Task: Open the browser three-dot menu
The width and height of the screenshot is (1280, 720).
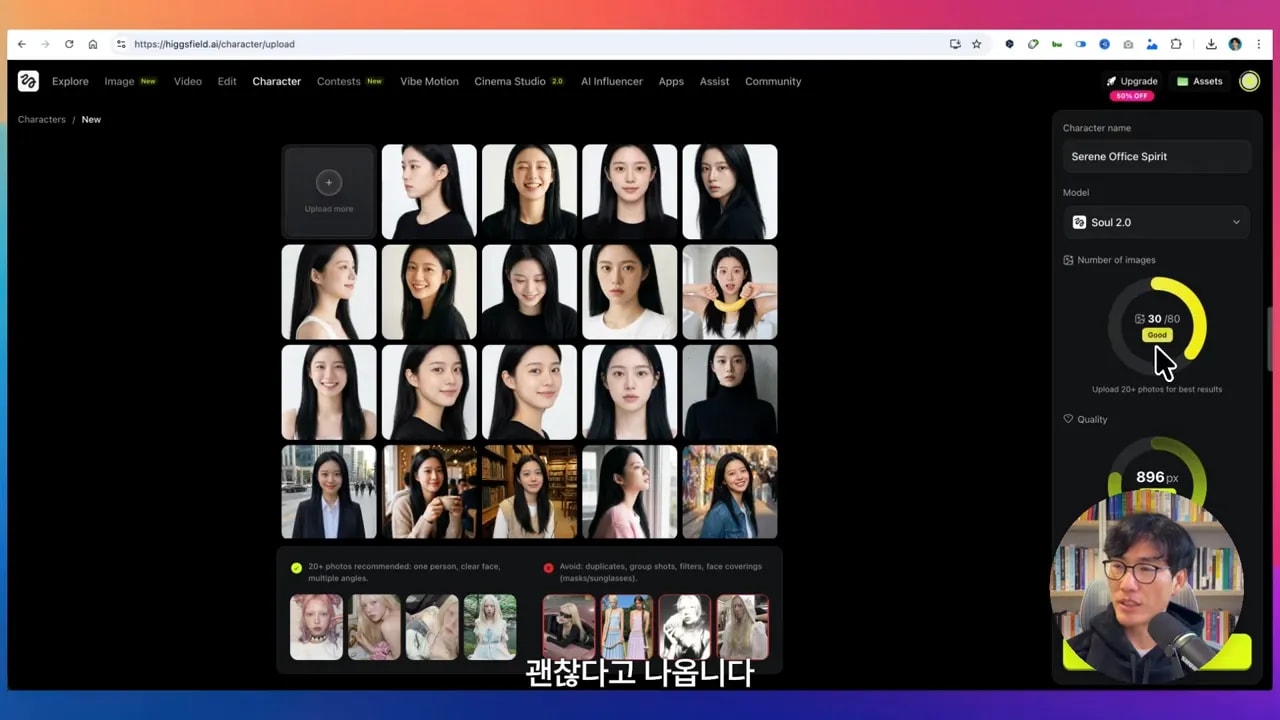Action: click(1258, 44)
